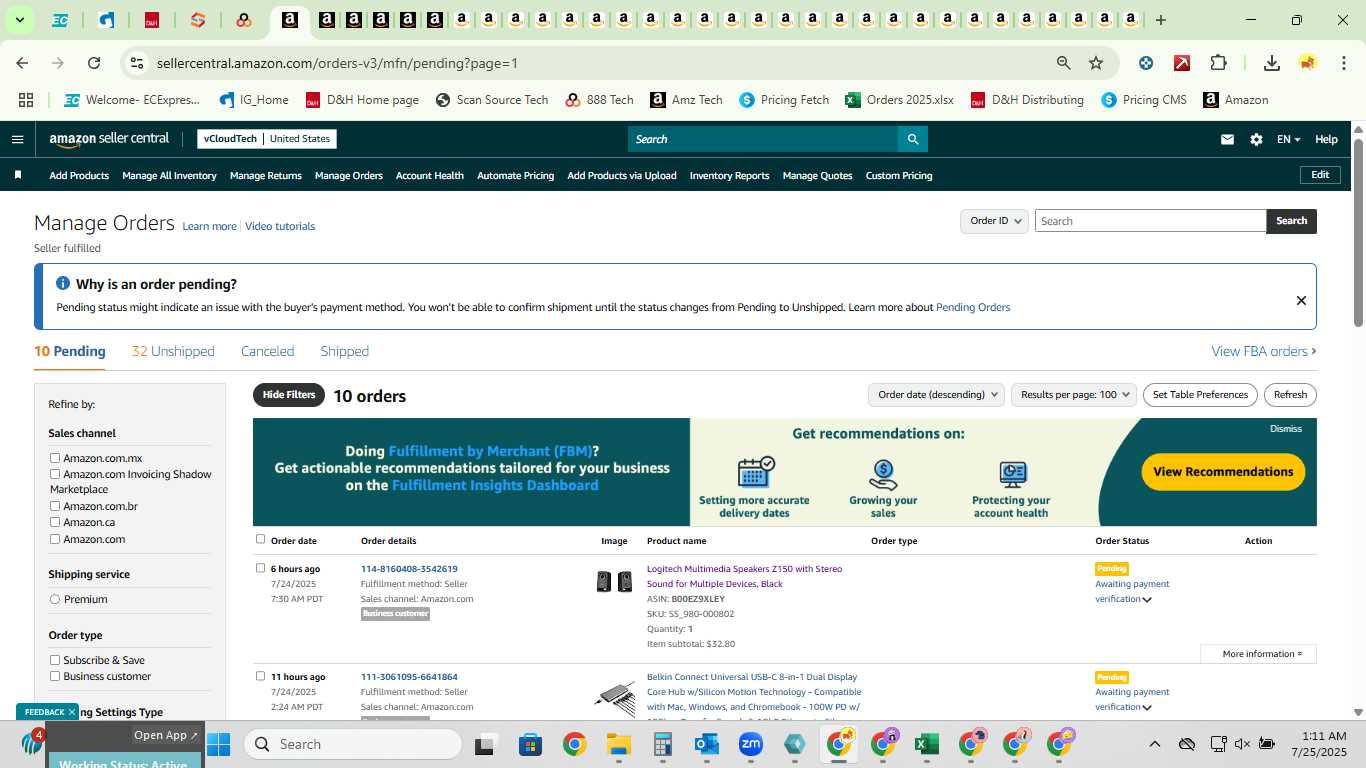This screenshot has height=768, width=1366.
Task: Click the Seller Central search magnifier button
Action: [x=912, y=139]
